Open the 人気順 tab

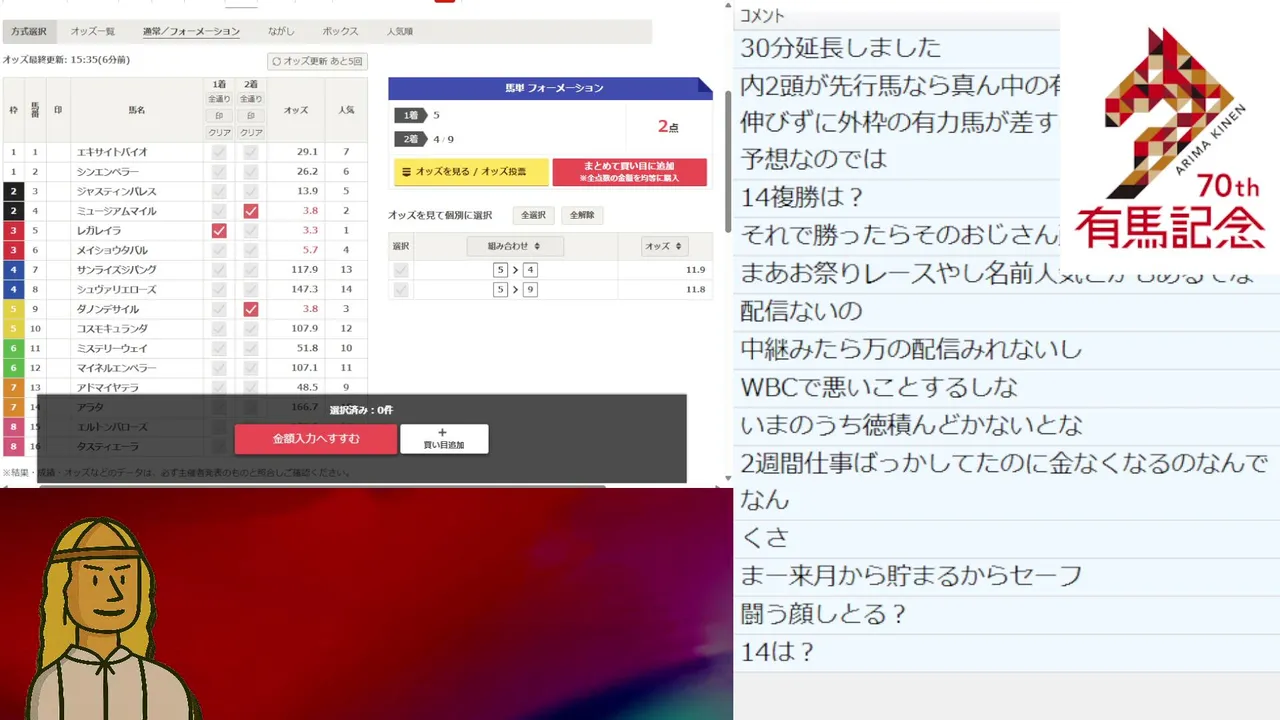point(400,32)
